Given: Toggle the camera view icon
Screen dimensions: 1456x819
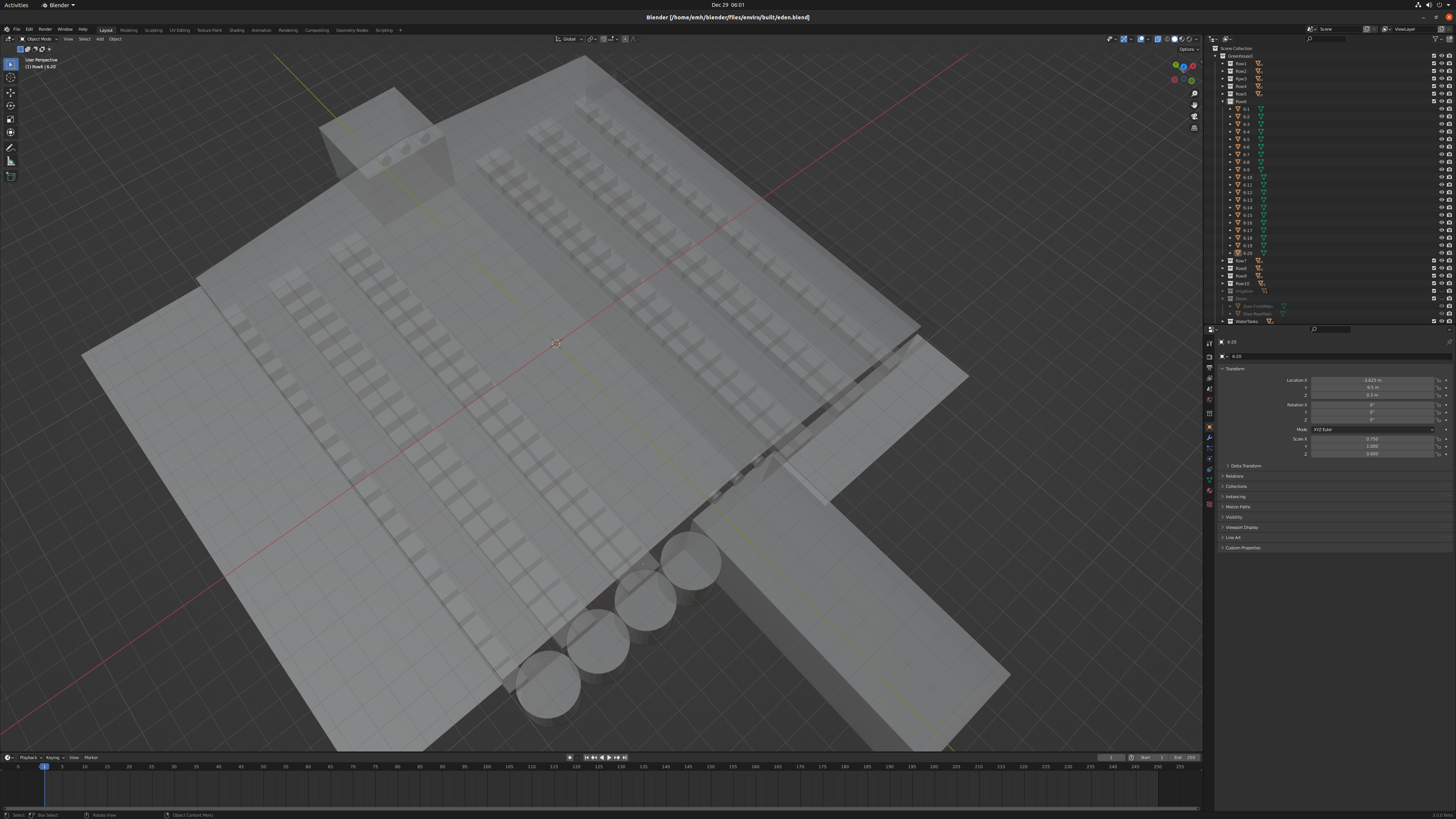Looking at the screenshot, I should 1194,116.
